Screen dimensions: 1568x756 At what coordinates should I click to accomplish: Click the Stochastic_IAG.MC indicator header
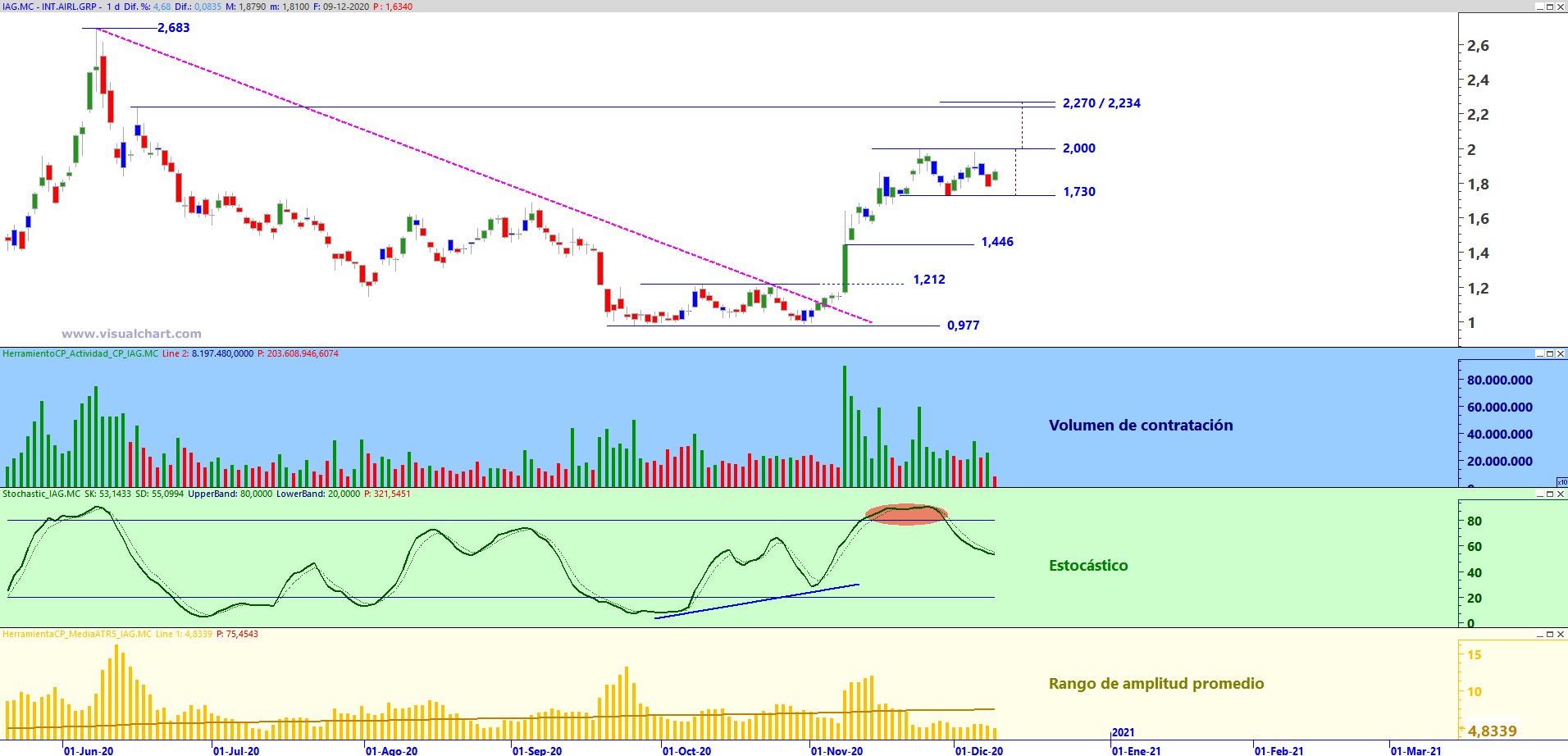pos(42,494)
